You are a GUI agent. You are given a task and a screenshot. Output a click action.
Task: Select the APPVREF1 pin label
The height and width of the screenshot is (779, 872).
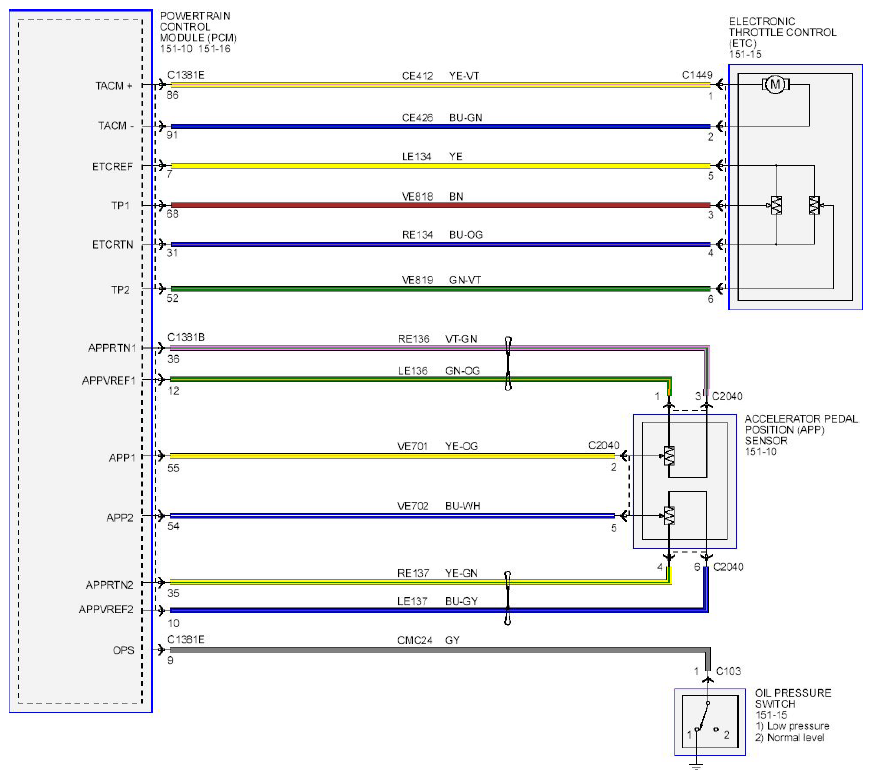108,380
